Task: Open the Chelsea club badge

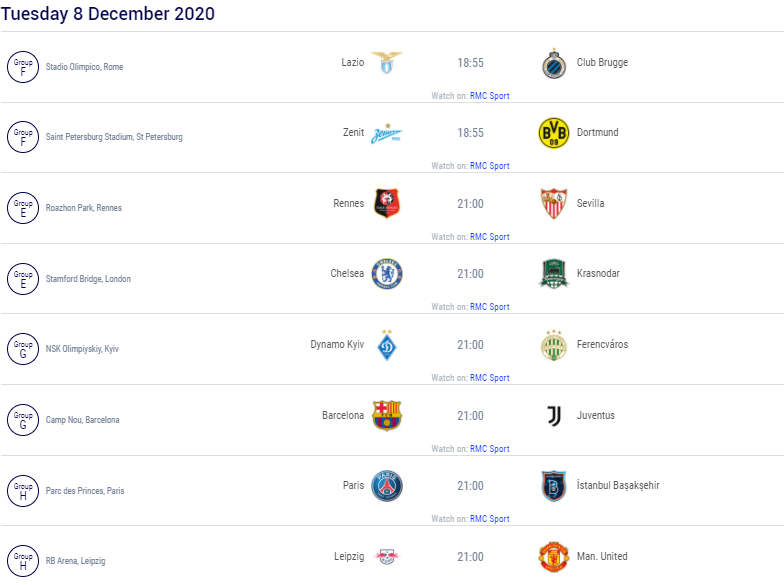Action: [x=386, y=274]
